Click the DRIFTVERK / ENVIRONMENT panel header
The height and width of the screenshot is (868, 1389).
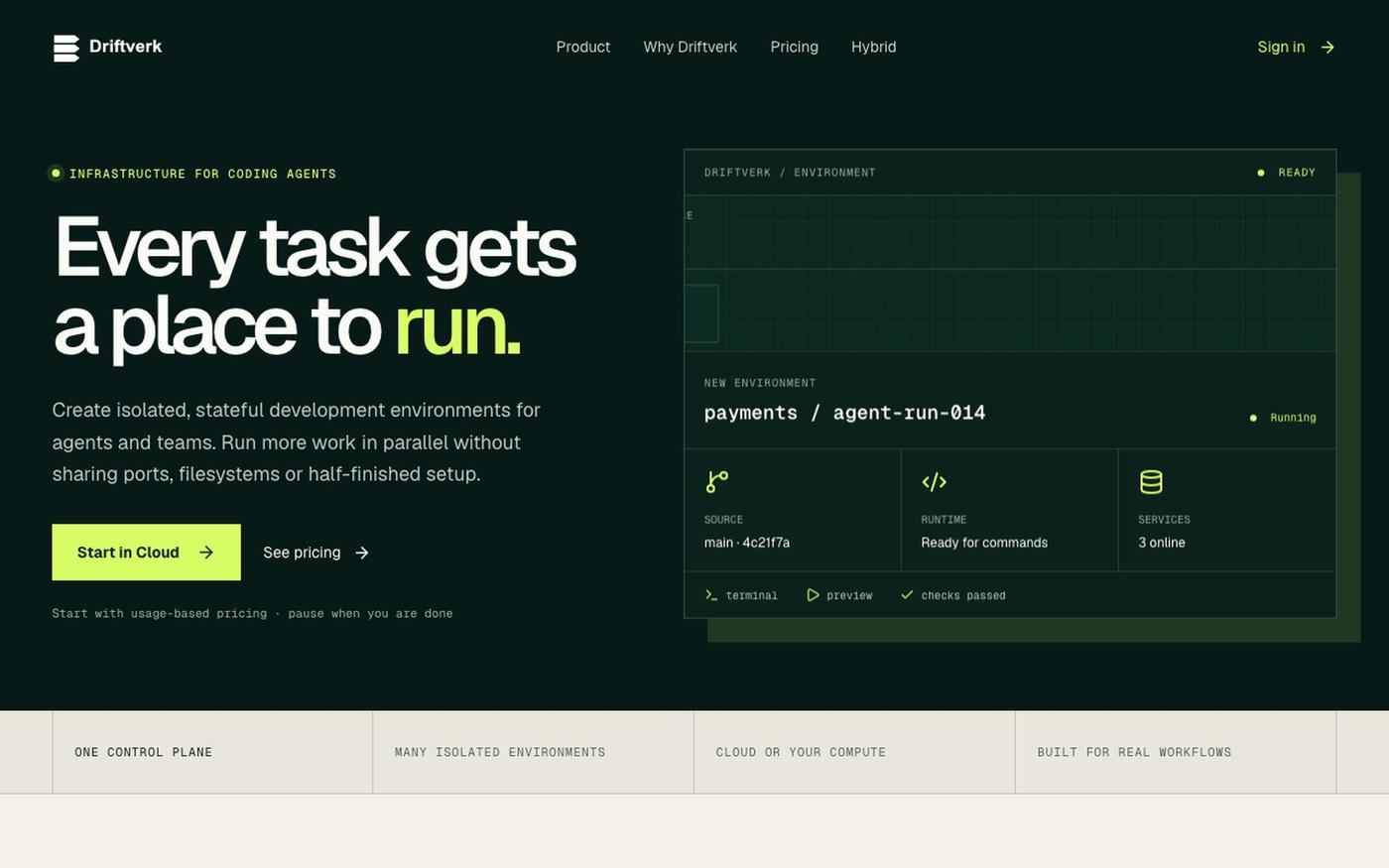coord(790,173)
